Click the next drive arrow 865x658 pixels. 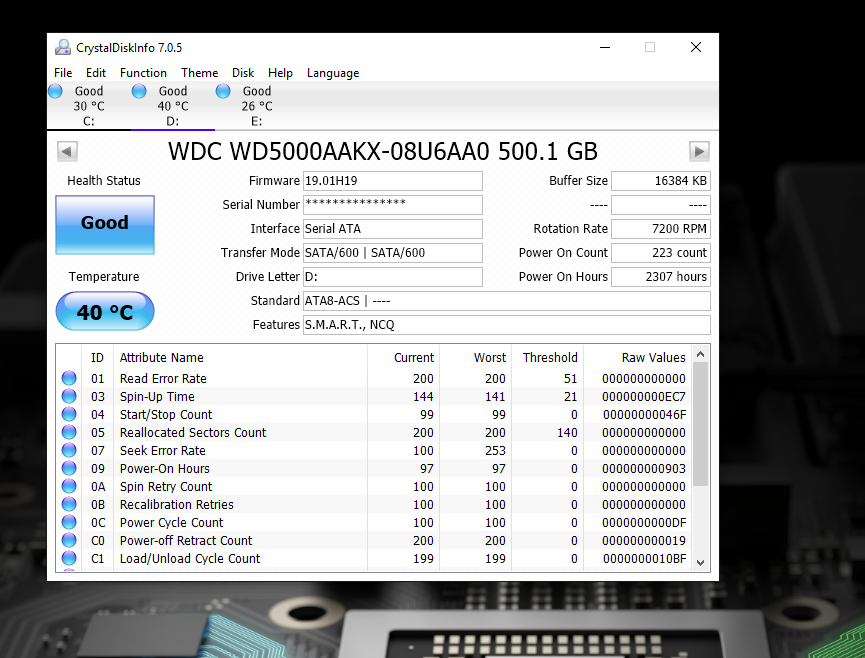point(700,151)
